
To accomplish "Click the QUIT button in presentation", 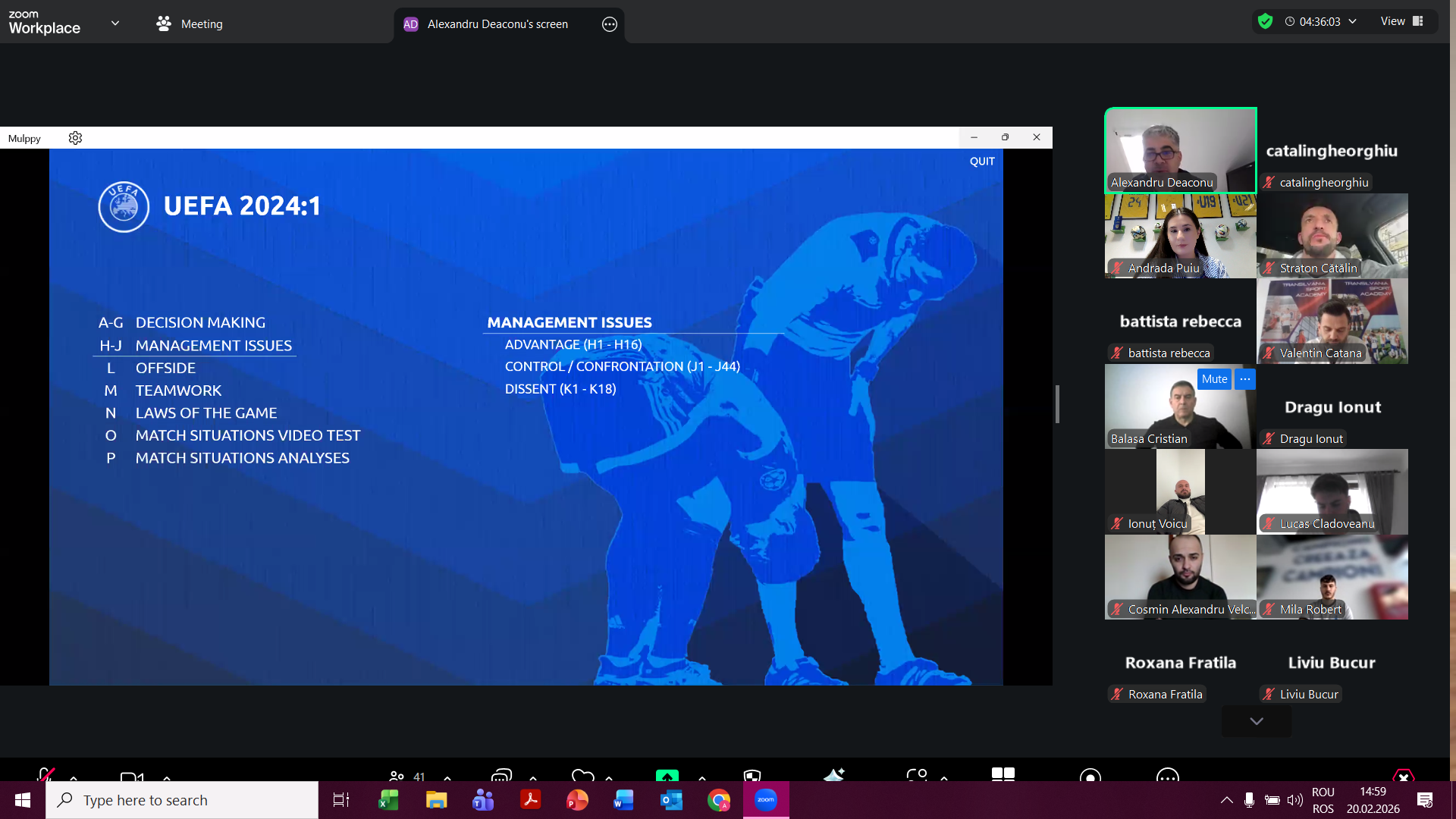I will pos(981,162).
